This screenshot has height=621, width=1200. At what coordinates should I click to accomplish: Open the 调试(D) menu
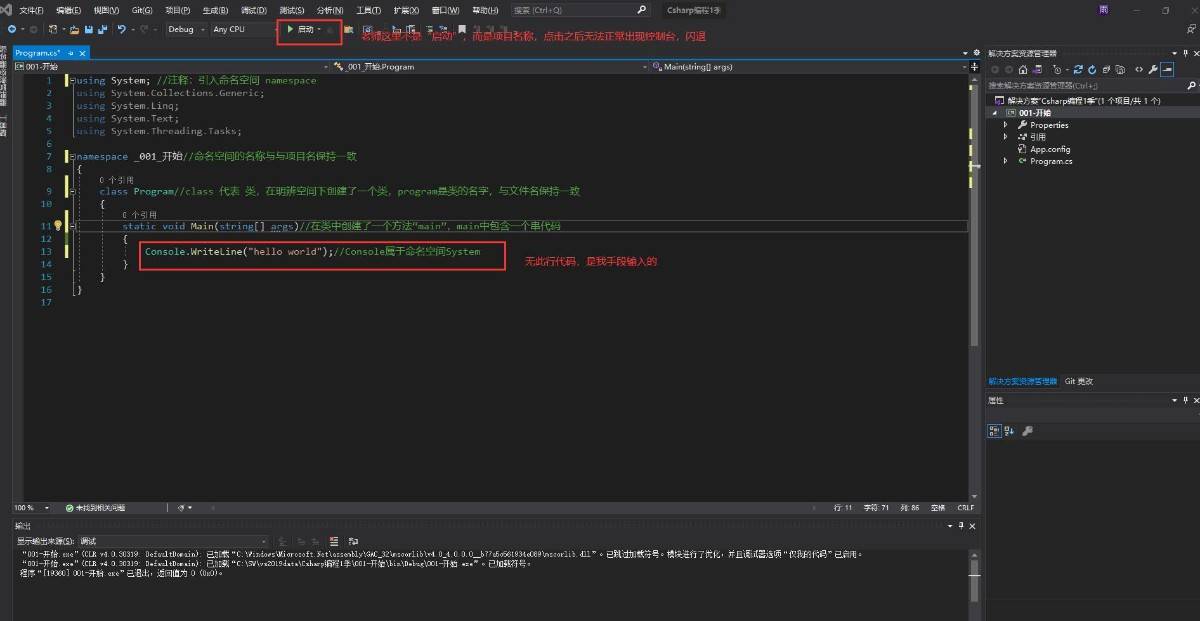pyautogui.click(x=254, y=9)
